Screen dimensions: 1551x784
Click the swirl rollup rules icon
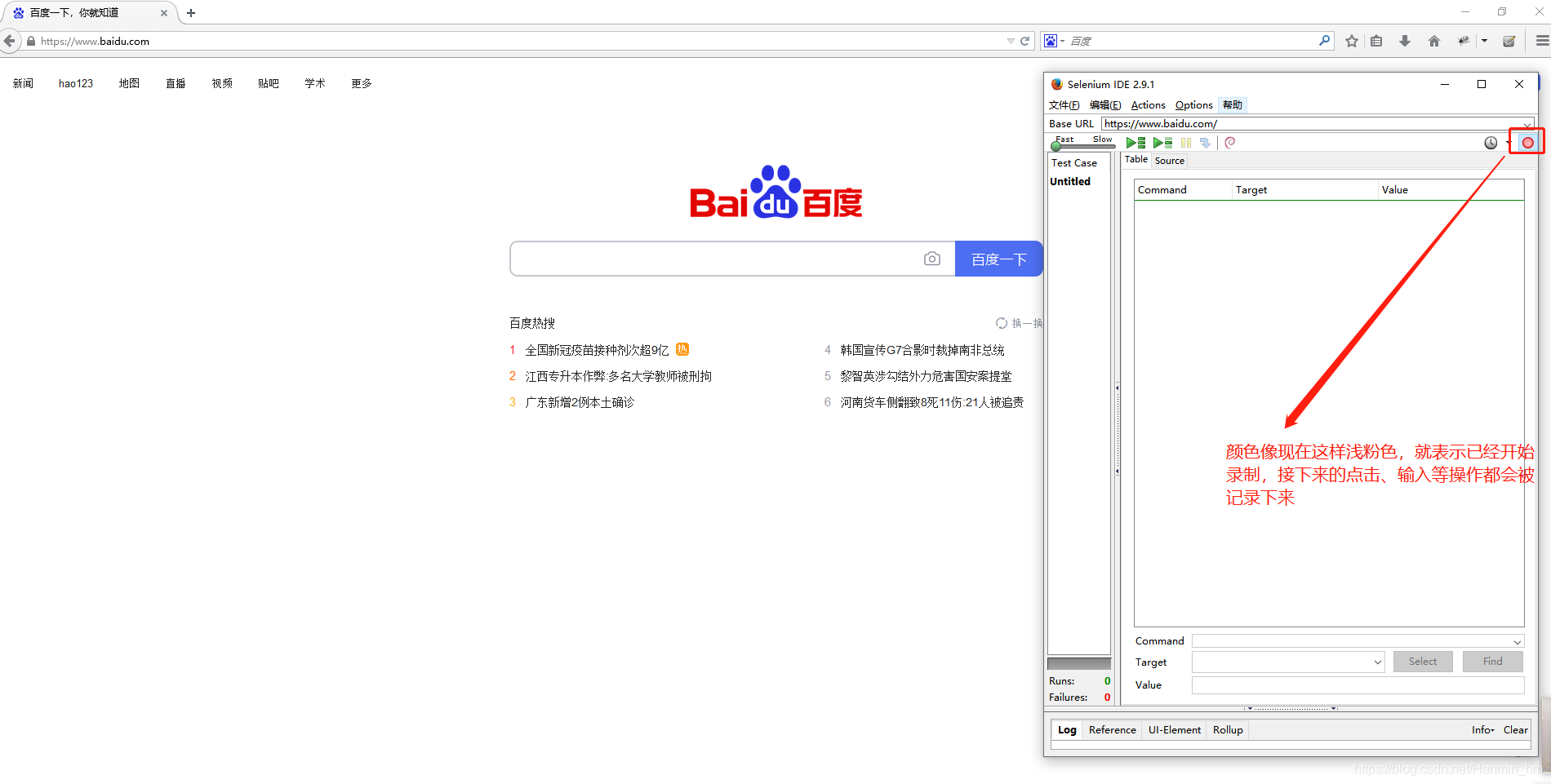1230,143
